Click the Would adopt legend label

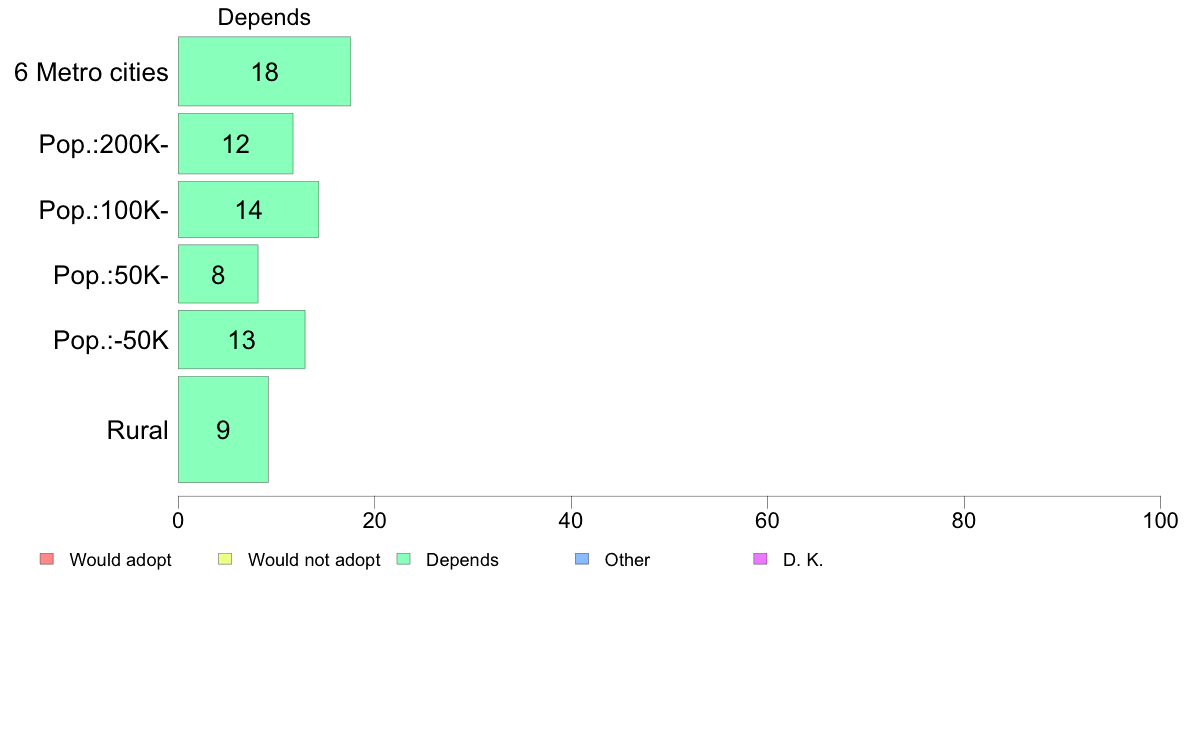pos(120,560)
